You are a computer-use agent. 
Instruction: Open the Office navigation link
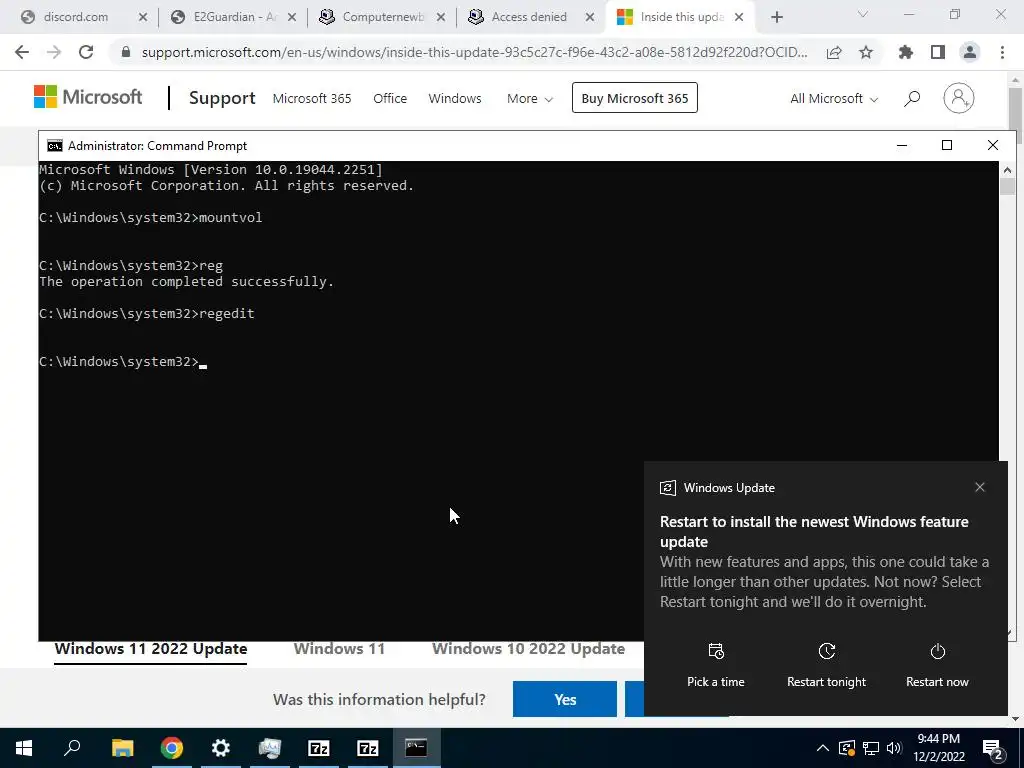click(x=390, y=99)
